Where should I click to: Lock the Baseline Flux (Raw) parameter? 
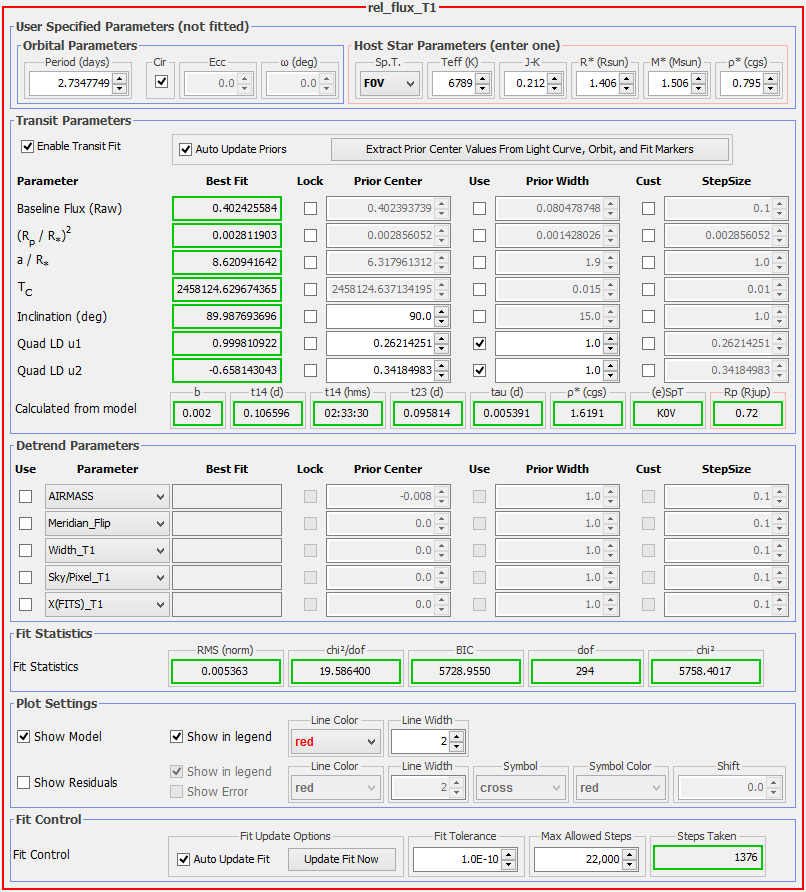tap(310, 209)
